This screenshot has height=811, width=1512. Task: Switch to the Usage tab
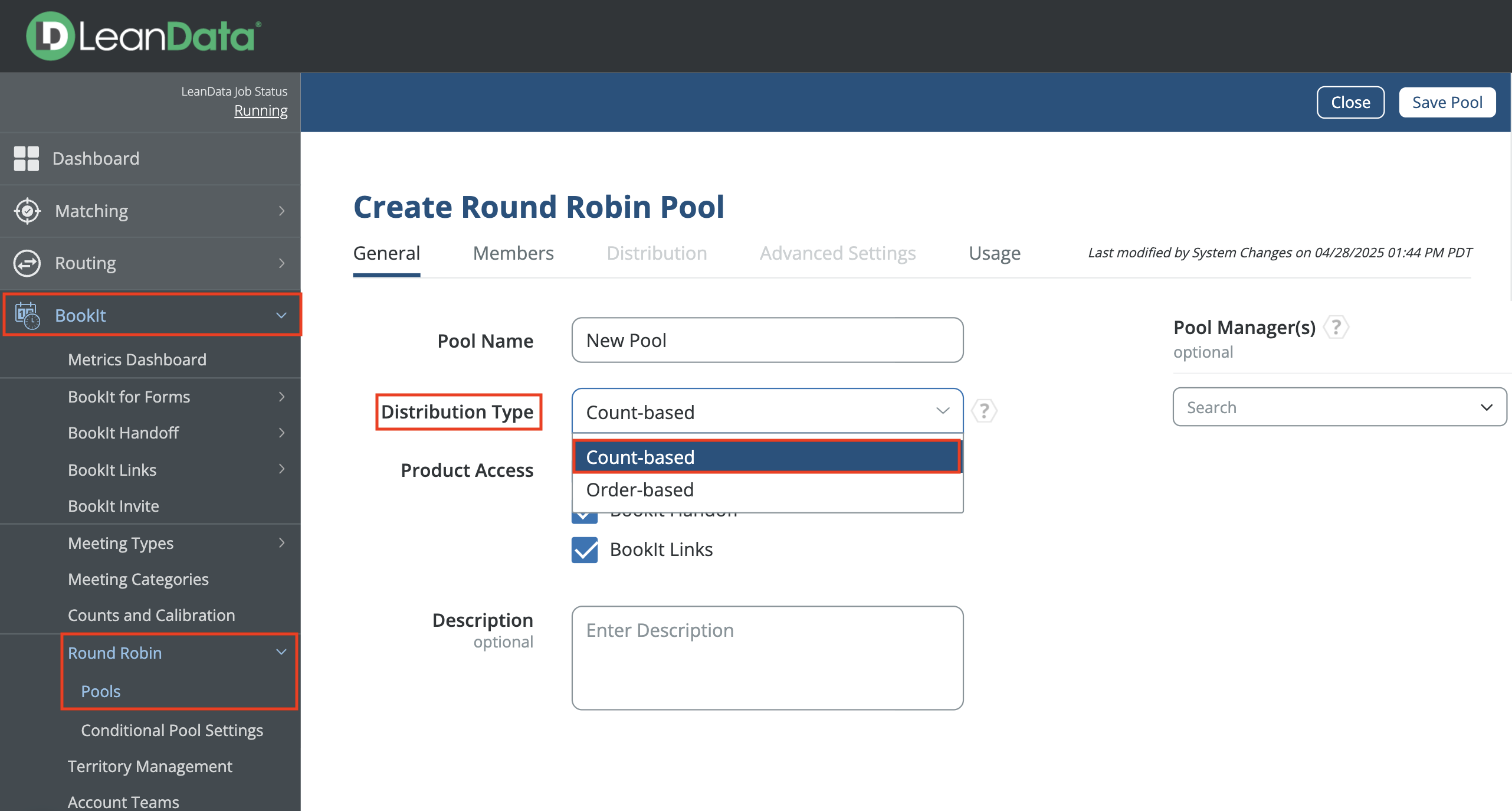click(994, 253)
